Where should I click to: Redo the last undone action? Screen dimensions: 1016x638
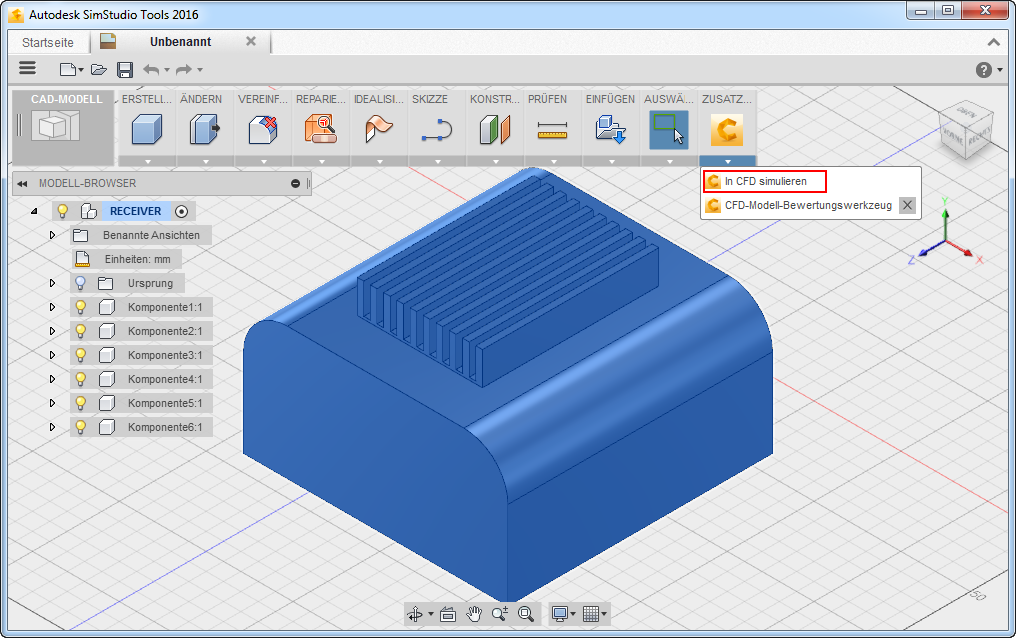pyautogui.click(x=184, y=69)
